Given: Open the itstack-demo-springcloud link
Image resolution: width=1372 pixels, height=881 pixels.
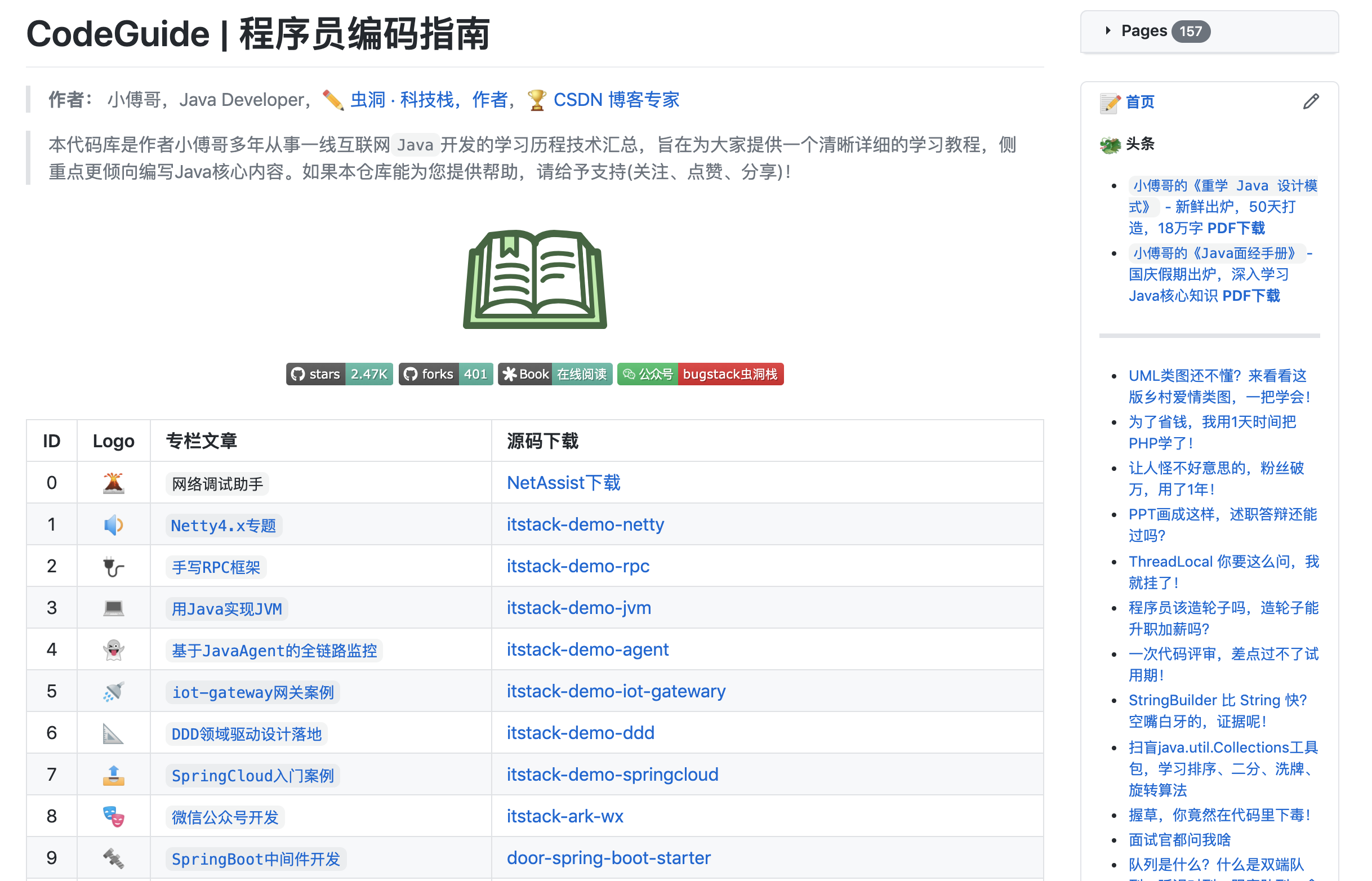Looking at the screenshot, I should click(612, 775).
